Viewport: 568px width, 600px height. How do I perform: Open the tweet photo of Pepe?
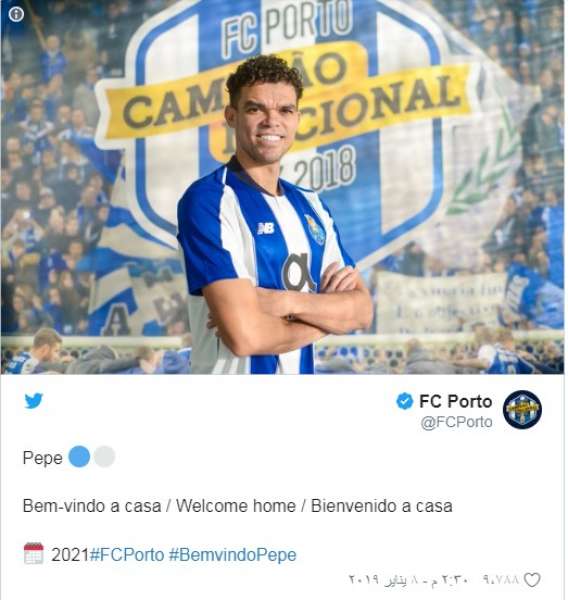coord(282,187)
